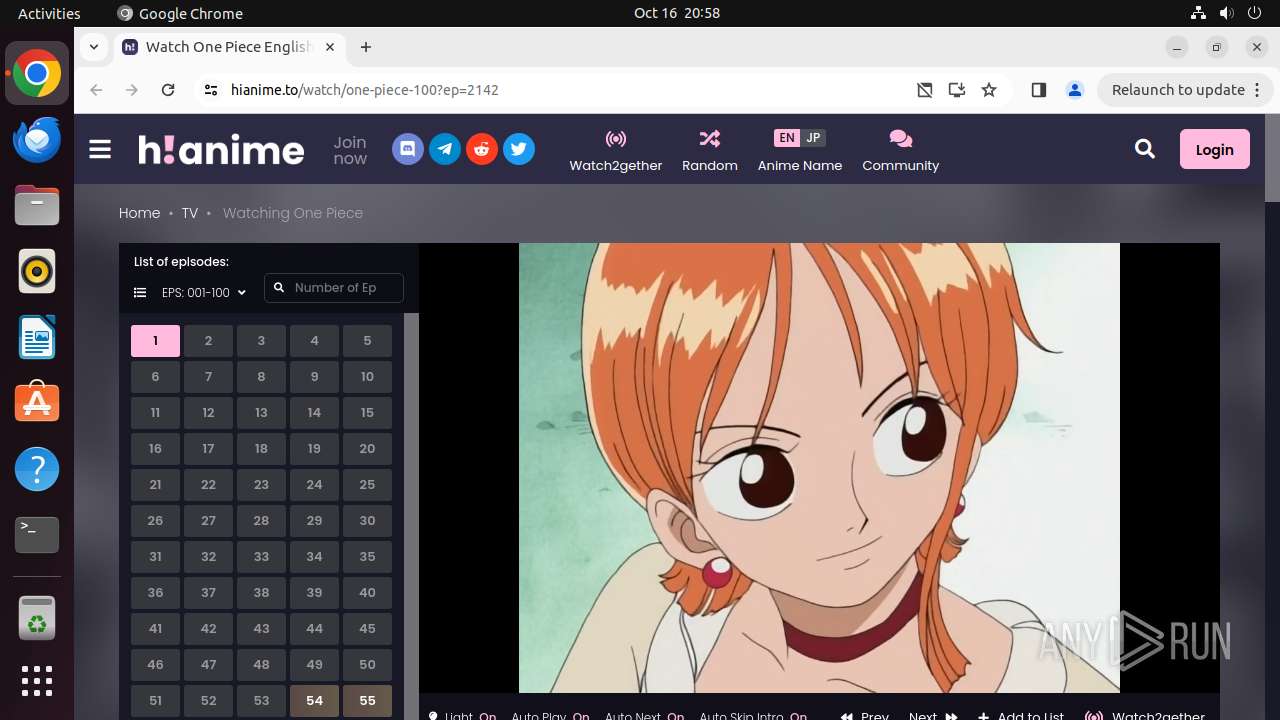Open the Chrome profile icon
This screenshot has height=720, width=1280.
click(1075, 90)
